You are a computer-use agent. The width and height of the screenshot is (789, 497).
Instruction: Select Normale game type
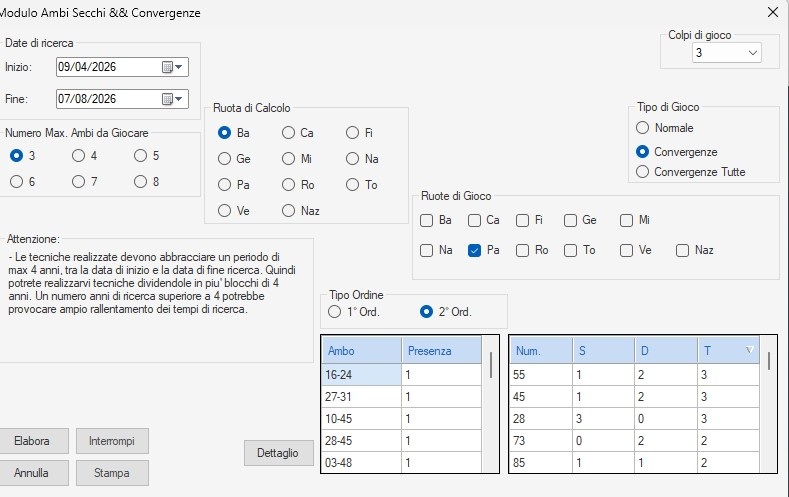click(643, 128)
